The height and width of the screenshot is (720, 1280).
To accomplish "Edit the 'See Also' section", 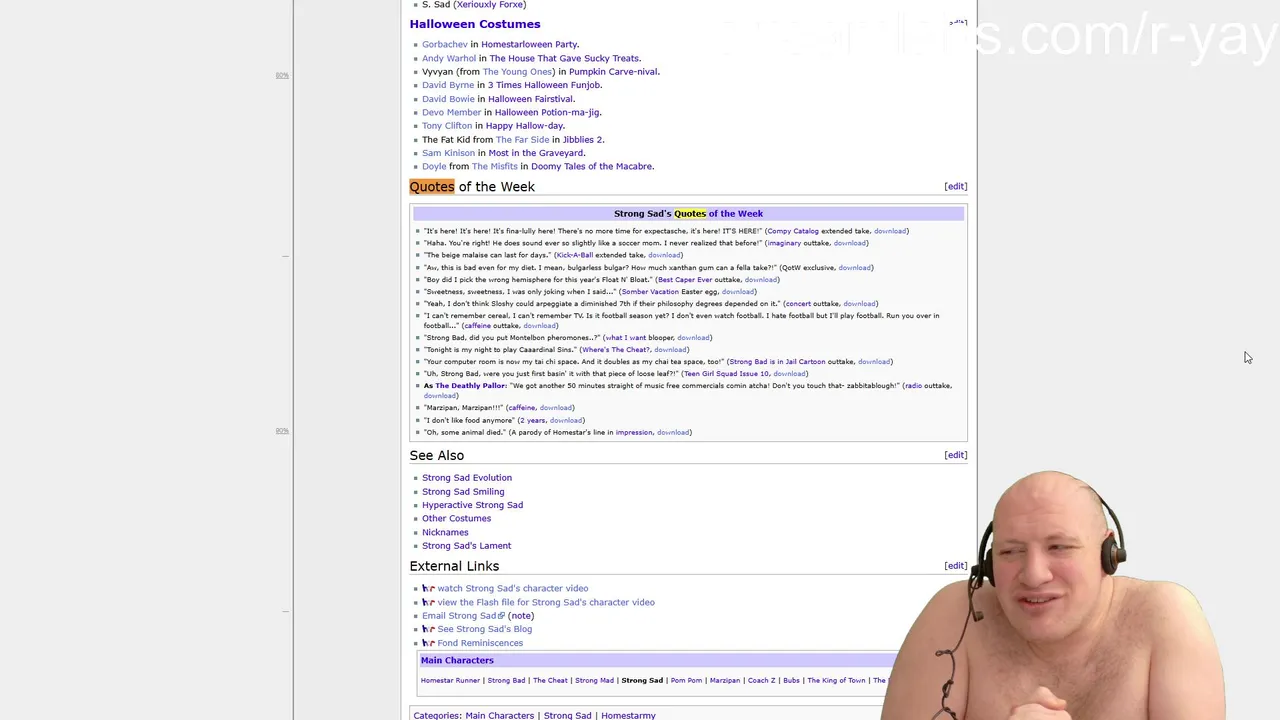I will click(955, 455).
